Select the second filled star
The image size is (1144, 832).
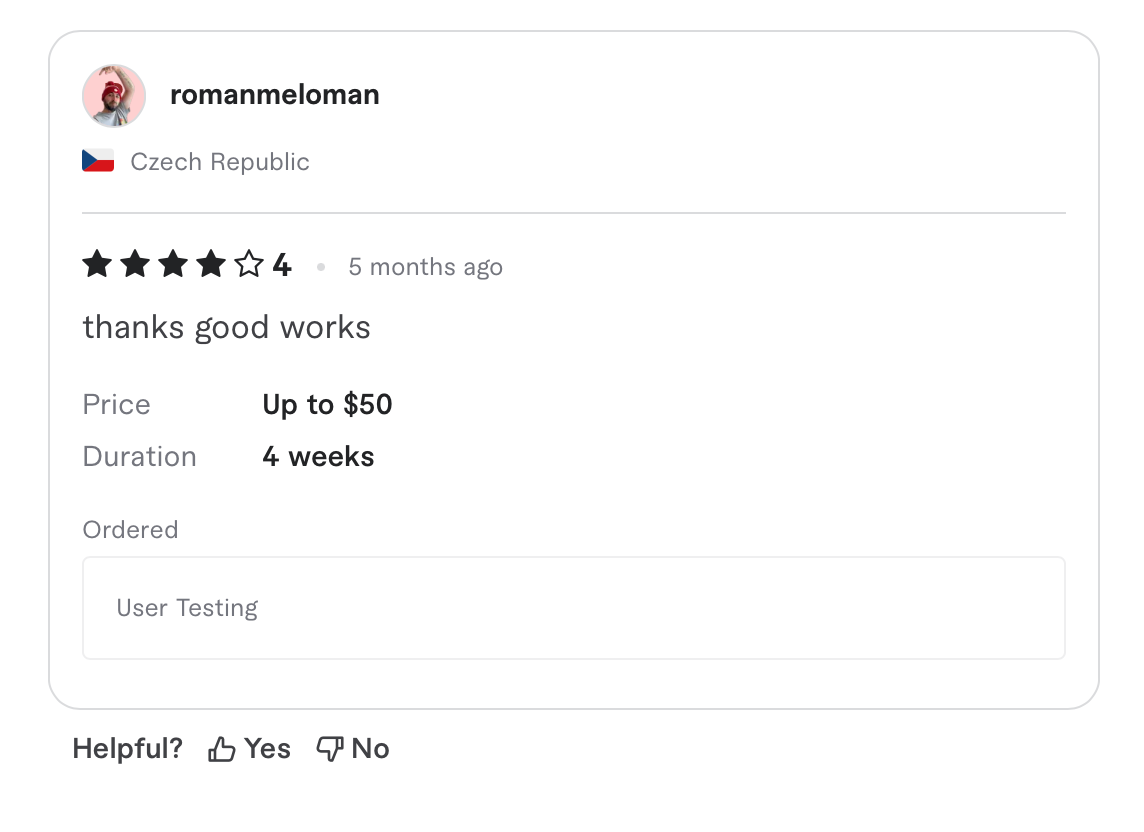pyautogui.click(x=134, y=264)
